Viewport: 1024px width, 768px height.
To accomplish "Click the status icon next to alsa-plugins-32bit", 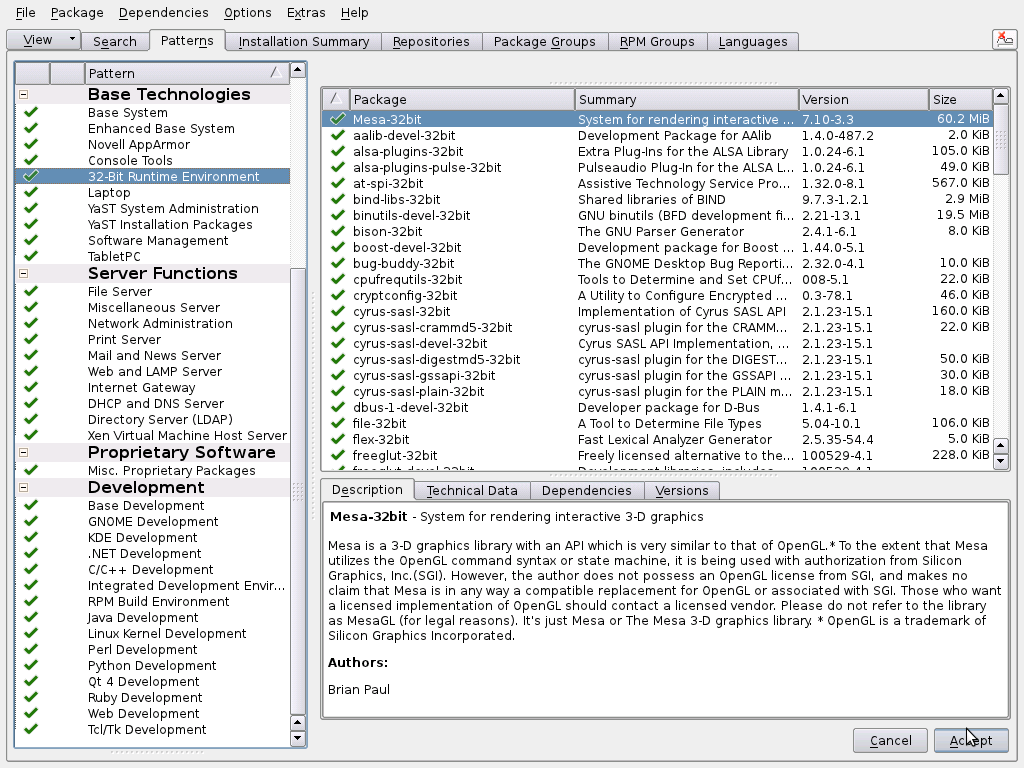I will click(x=337, y=151).
